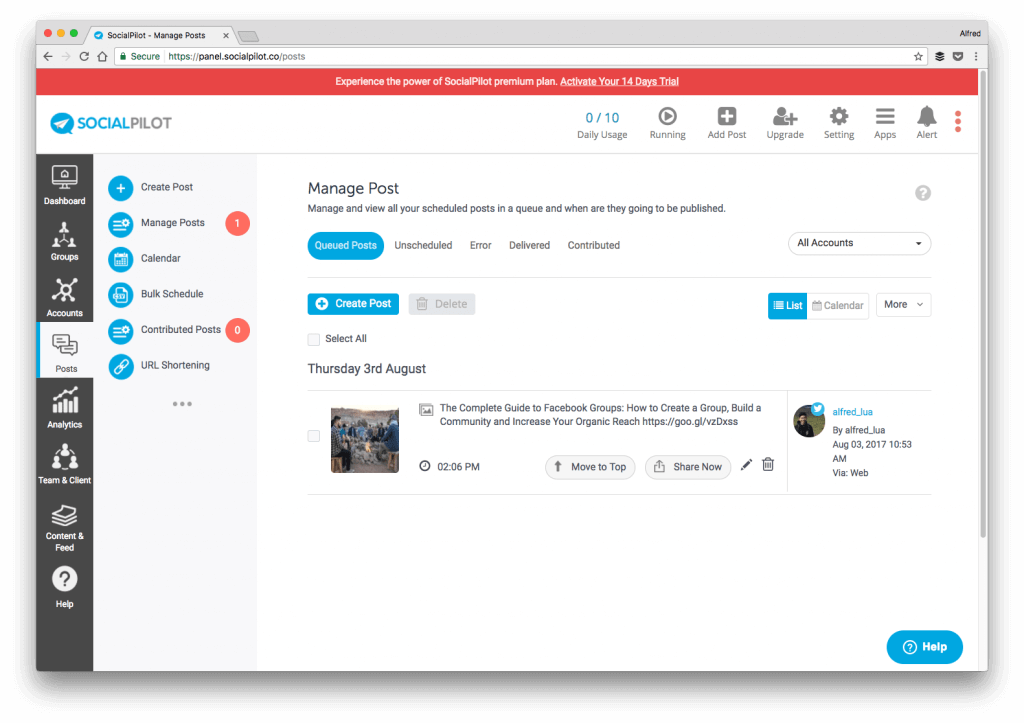The image size is (1024, 723).
Task: Click the floating Help chat button
Action: click(925, 647)
